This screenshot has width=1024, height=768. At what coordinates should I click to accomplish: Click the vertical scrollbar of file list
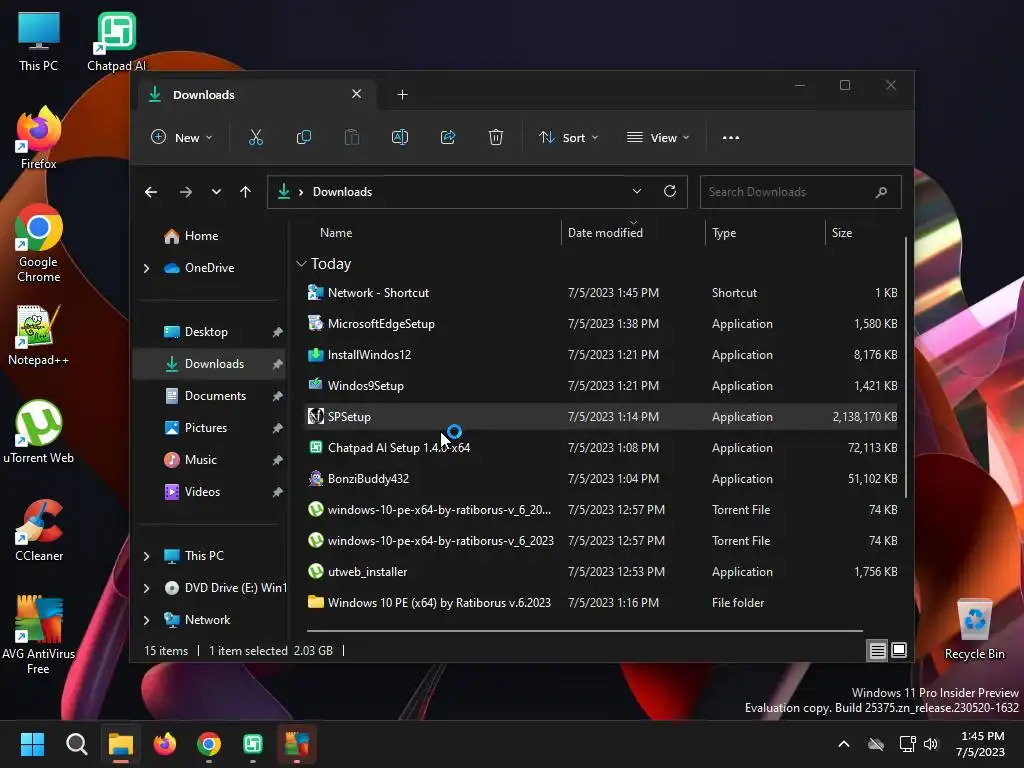tap(906, 367)
